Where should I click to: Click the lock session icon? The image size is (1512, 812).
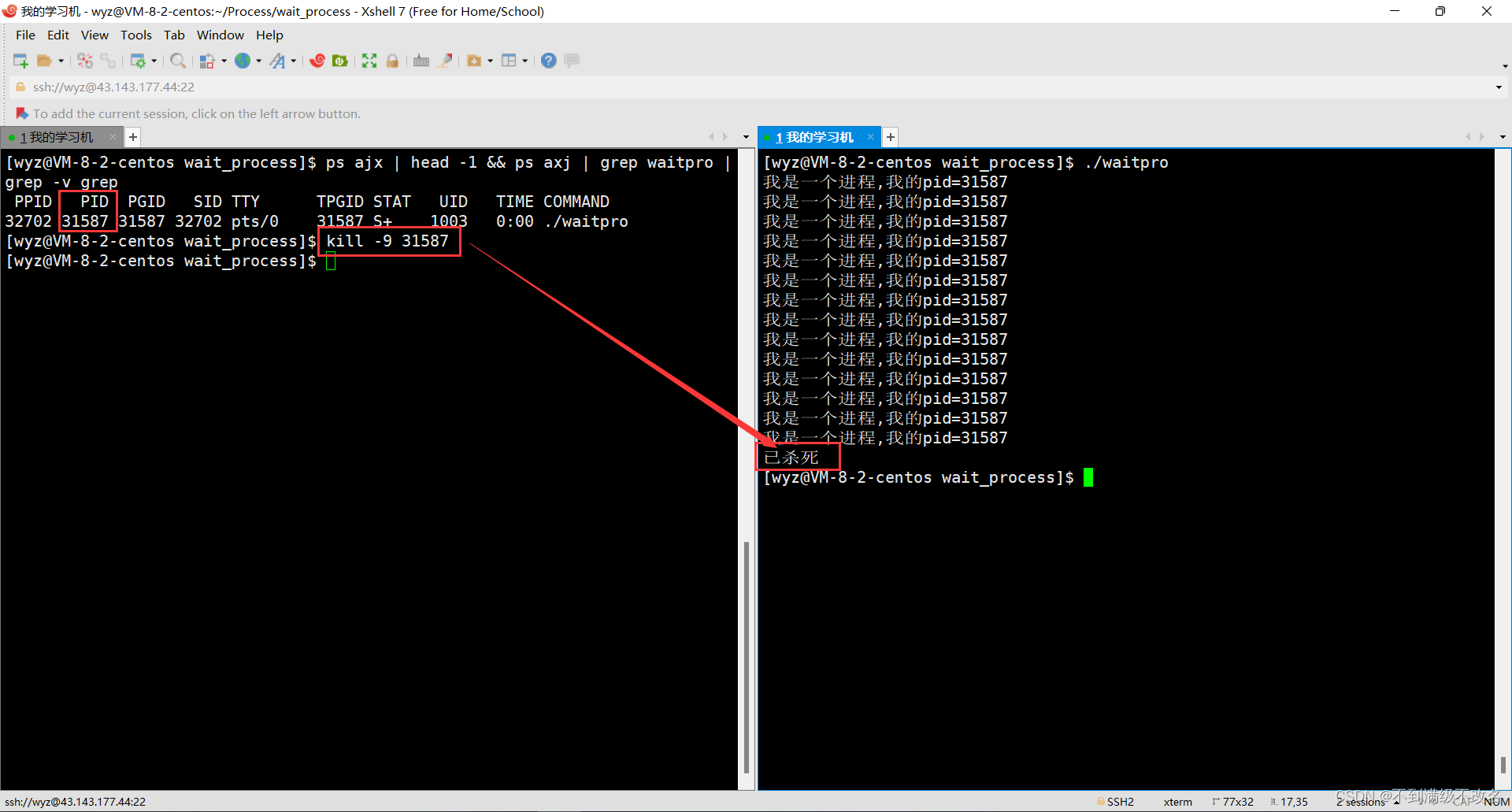392,61
